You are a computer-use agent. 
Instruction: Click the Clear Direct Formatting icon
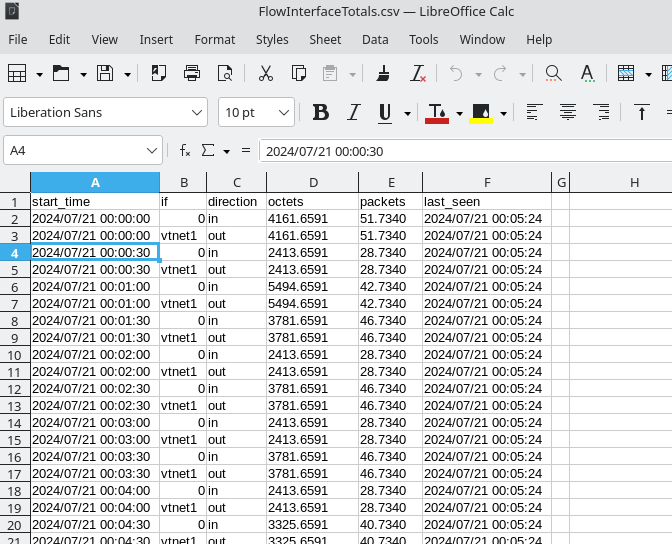417,74
